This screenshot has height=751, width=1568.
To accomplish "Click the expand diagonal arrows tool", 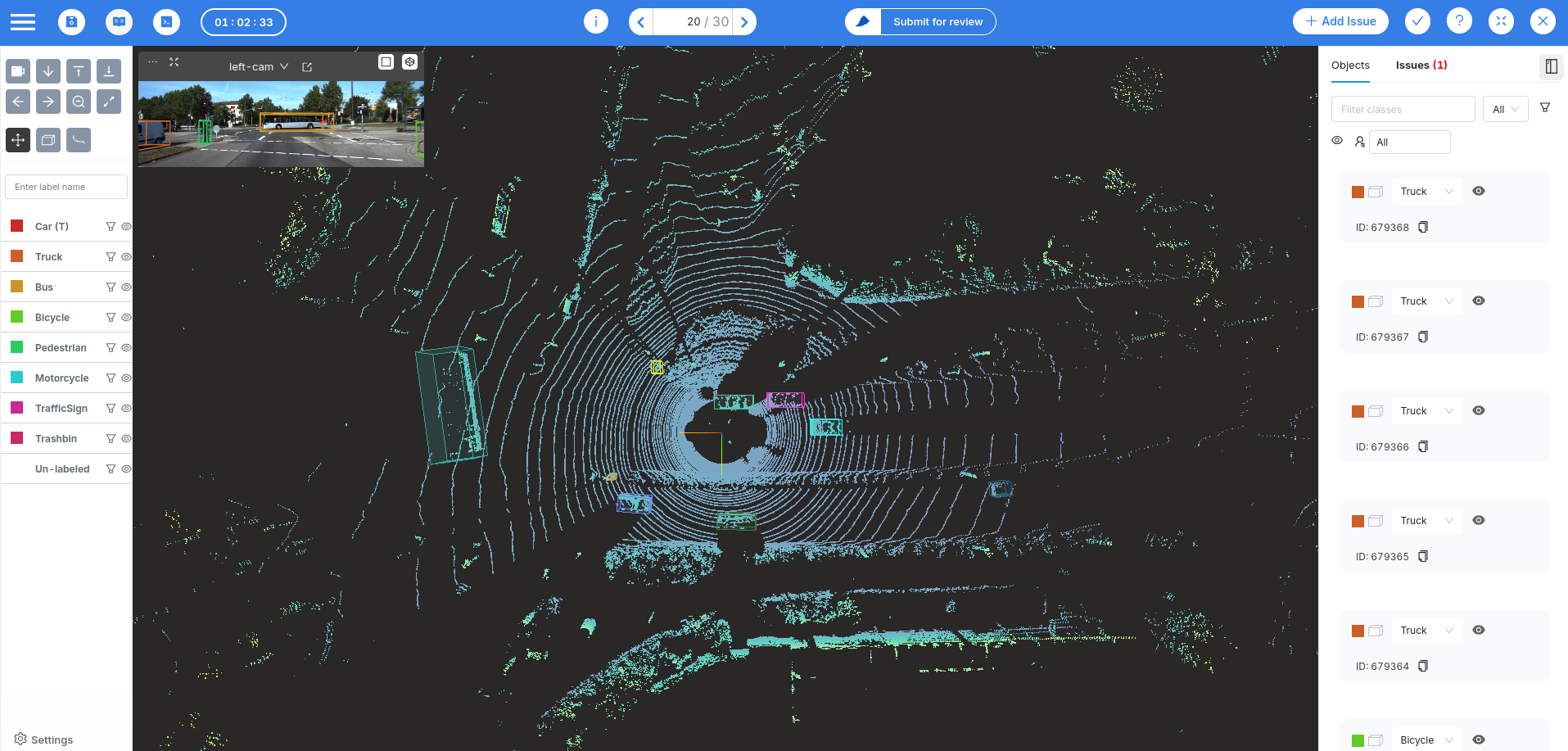I will click(109, 102).
